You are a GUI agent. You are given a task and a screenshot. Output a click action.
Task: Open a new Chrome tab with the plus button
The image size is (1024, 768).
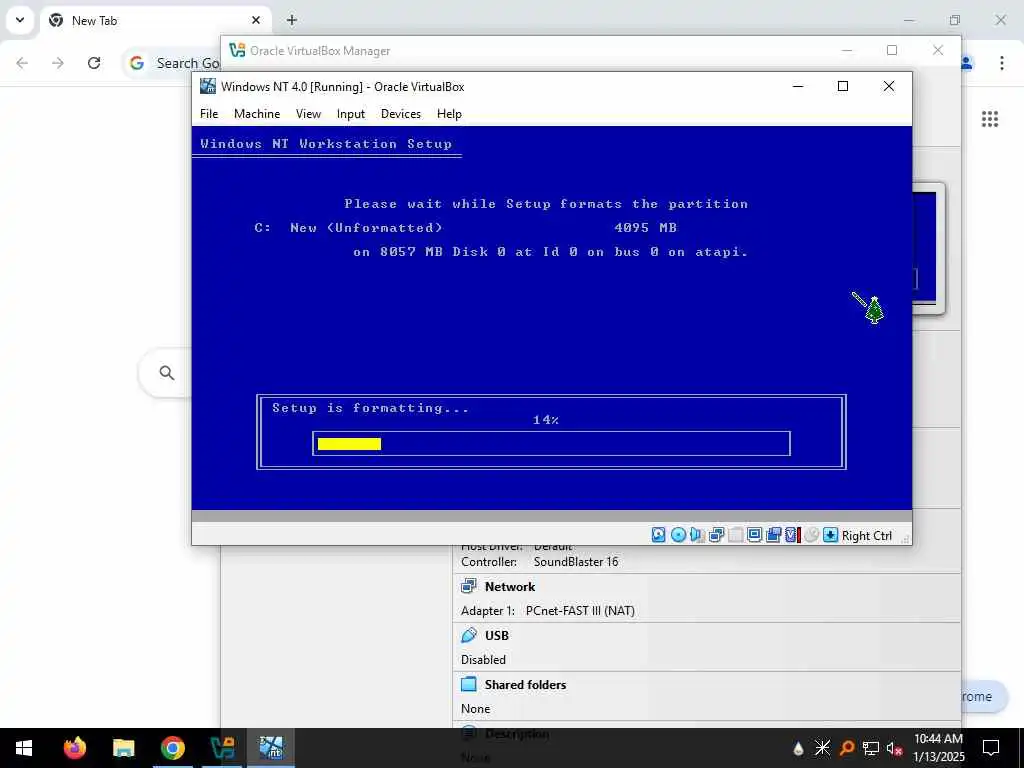coord(292,20)
